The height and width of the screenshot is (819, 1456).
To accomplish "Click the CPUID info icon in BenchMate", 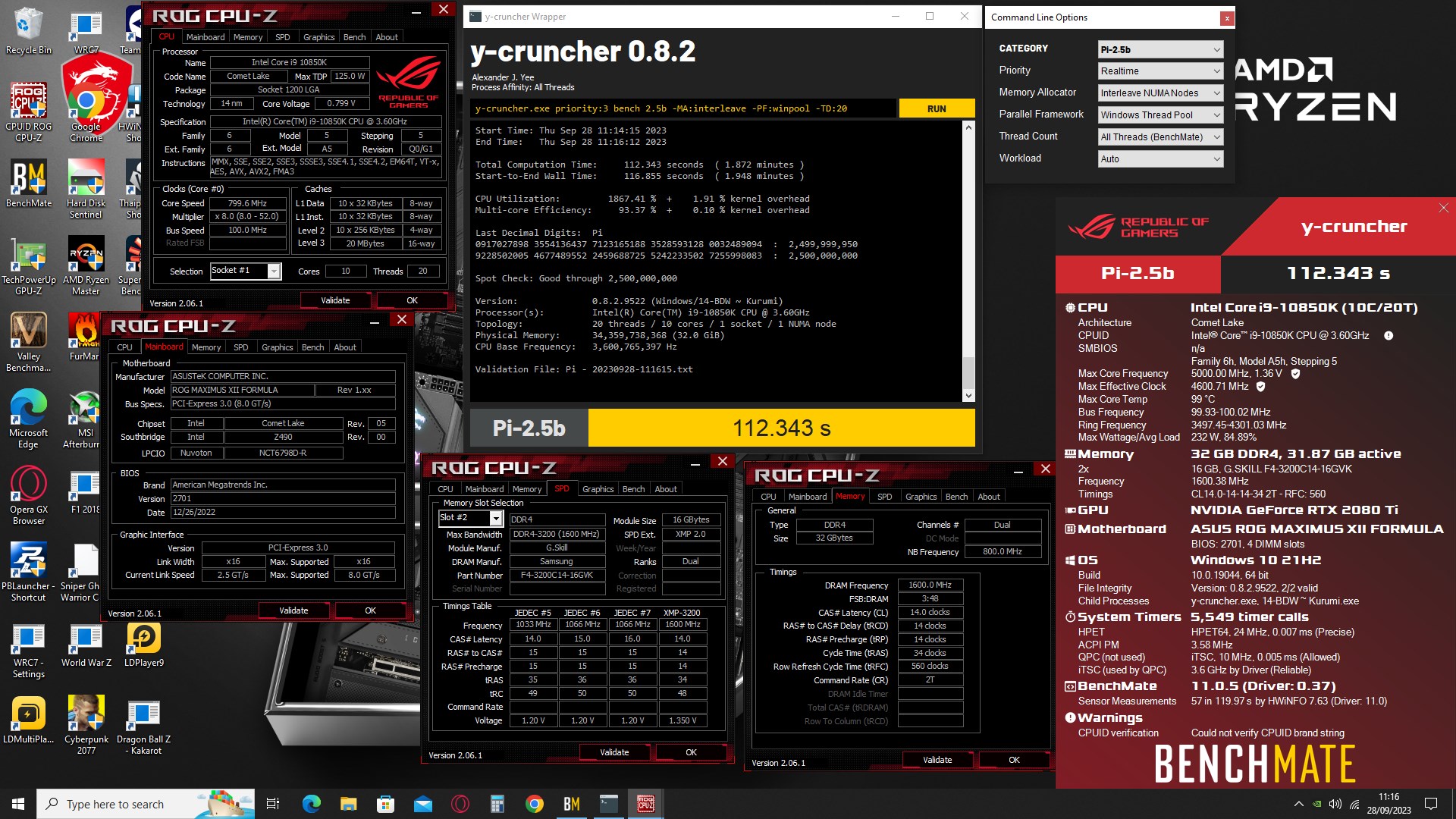I will coord(1388,335).
